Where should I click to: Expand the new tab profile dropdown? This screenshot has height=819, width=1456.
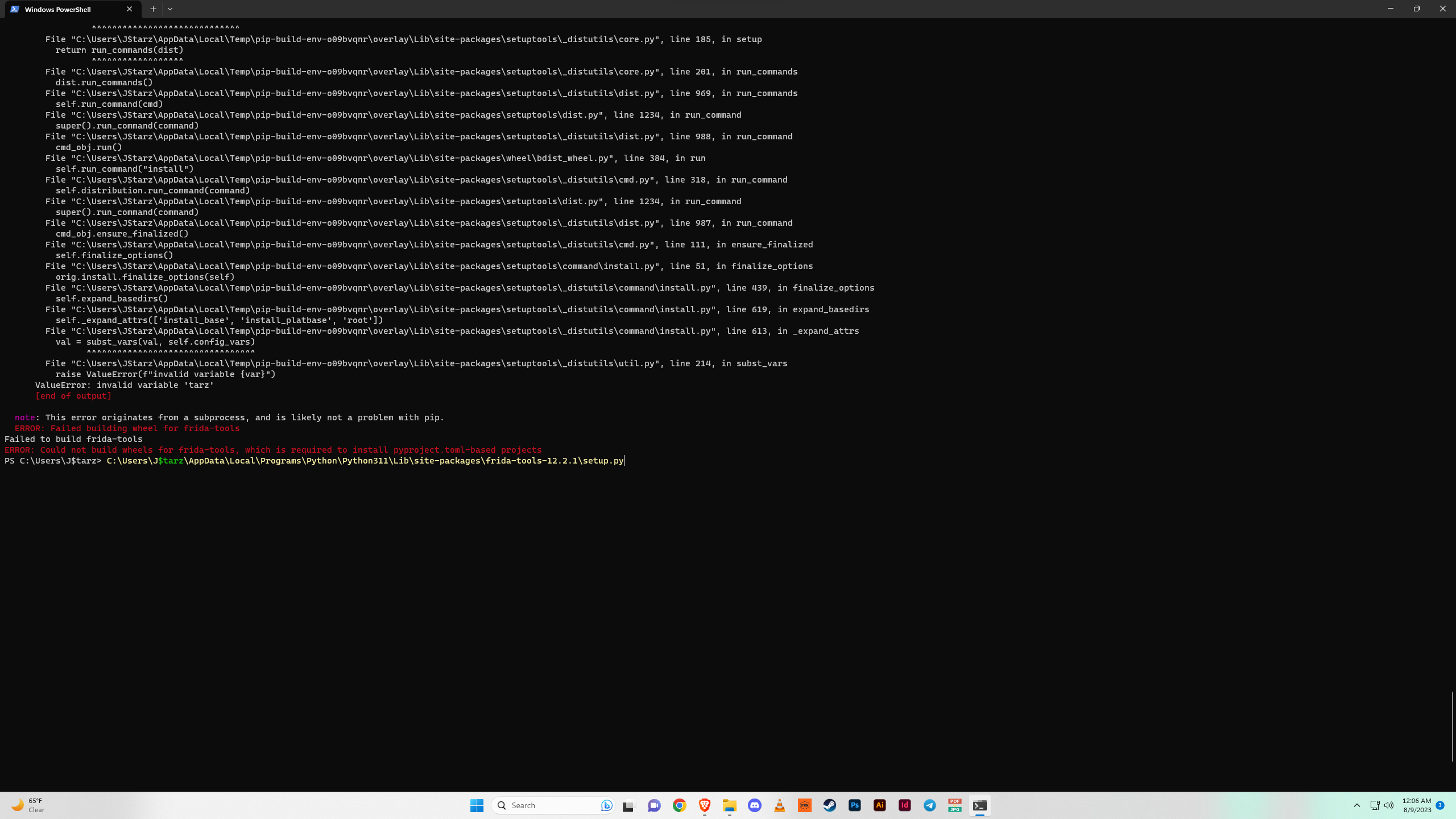170,9
